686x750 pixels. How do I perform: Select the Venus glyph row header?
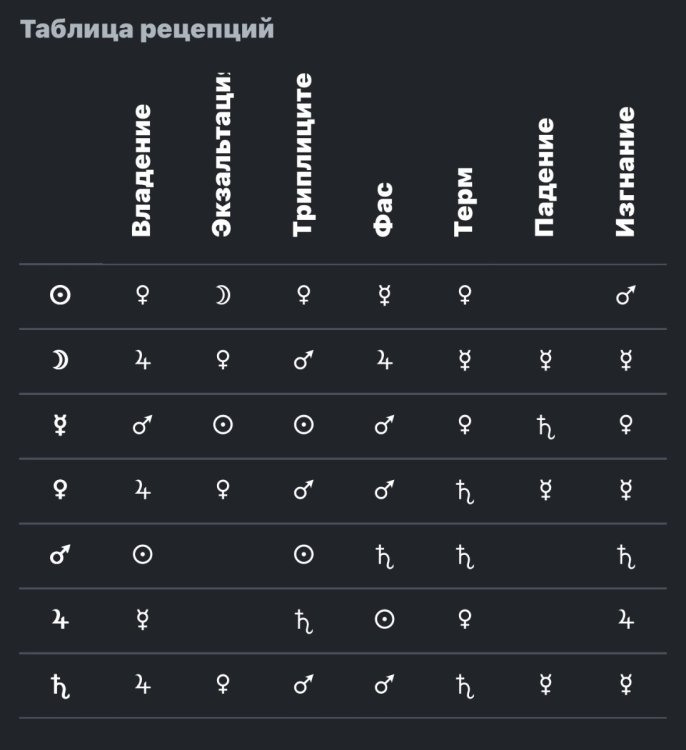pyautogui.click(x=60, y=490)
